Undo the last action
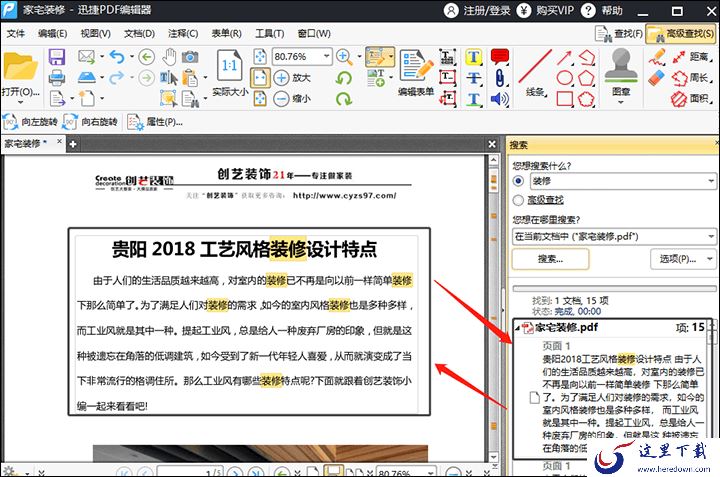Viewport: 720px width, 477px height. [117, 56]
